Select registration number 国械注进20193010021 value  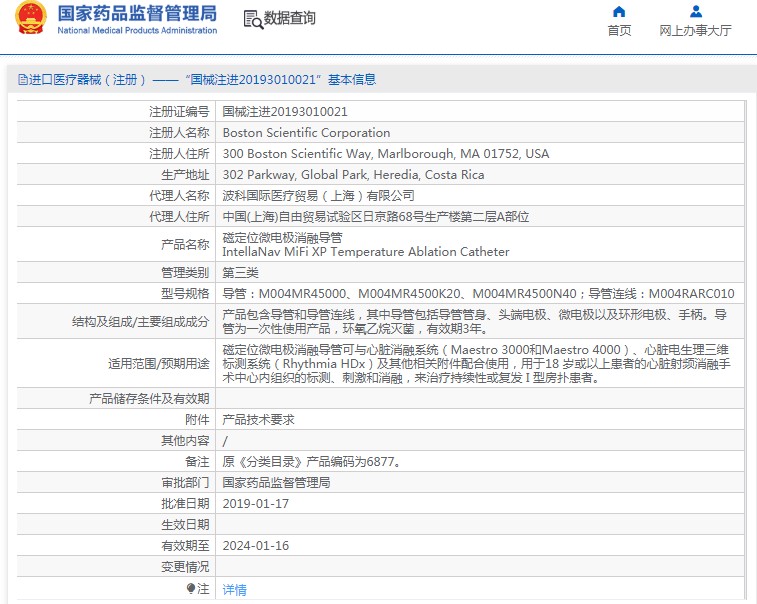[285, 112]
